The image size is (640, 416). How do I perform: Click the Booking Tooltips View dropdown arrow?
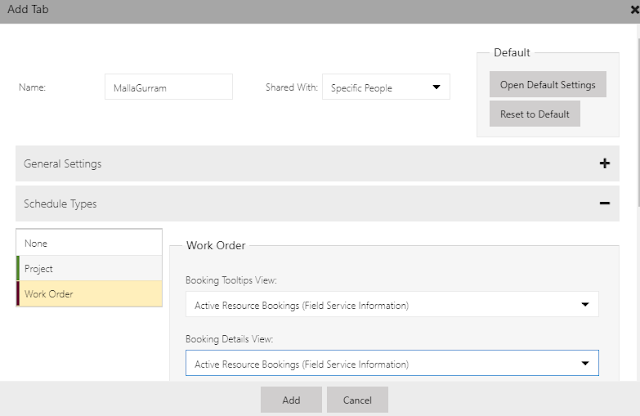(x=584, y=305)
